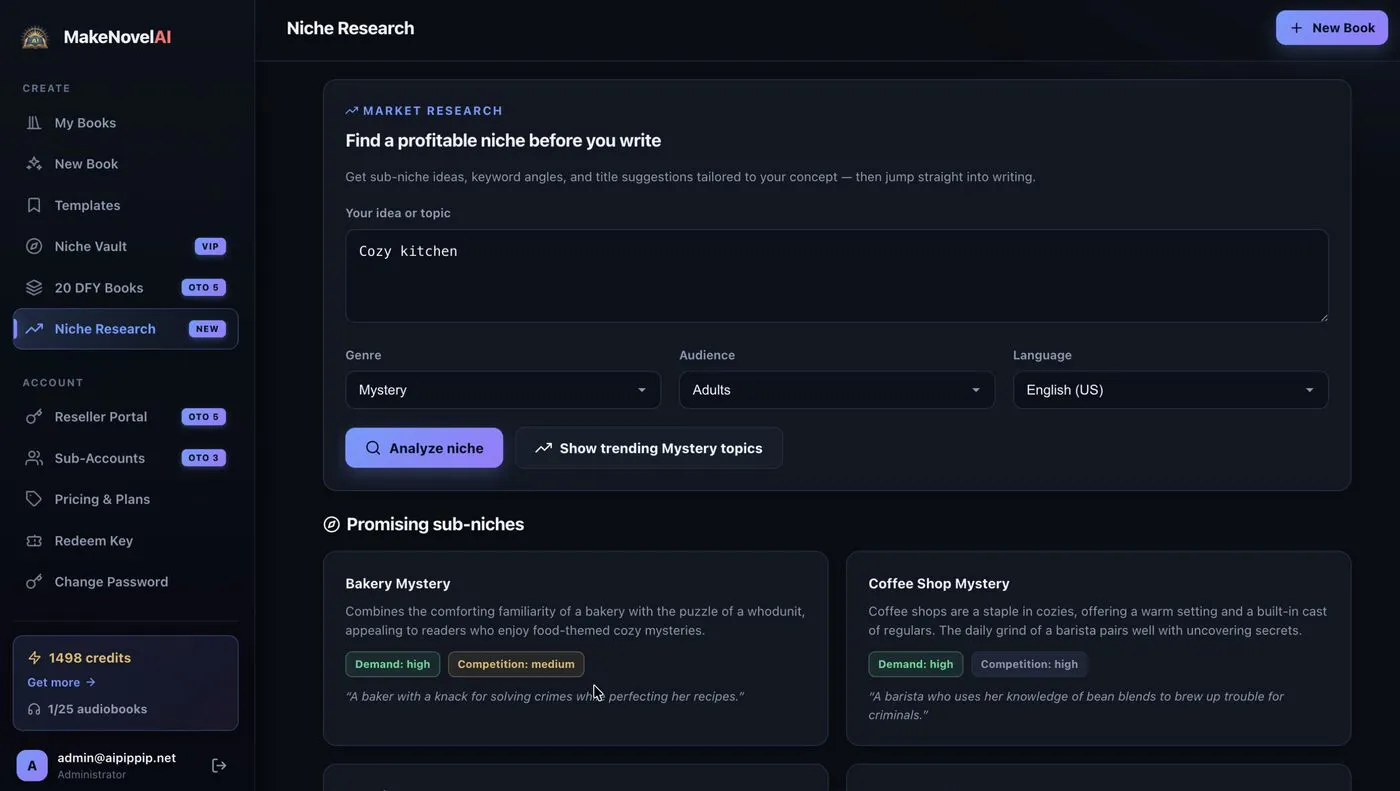This screenshot has height=791, width=1400.
Task: Click the Niche Vault compass icon
Action: pos(34,246)
